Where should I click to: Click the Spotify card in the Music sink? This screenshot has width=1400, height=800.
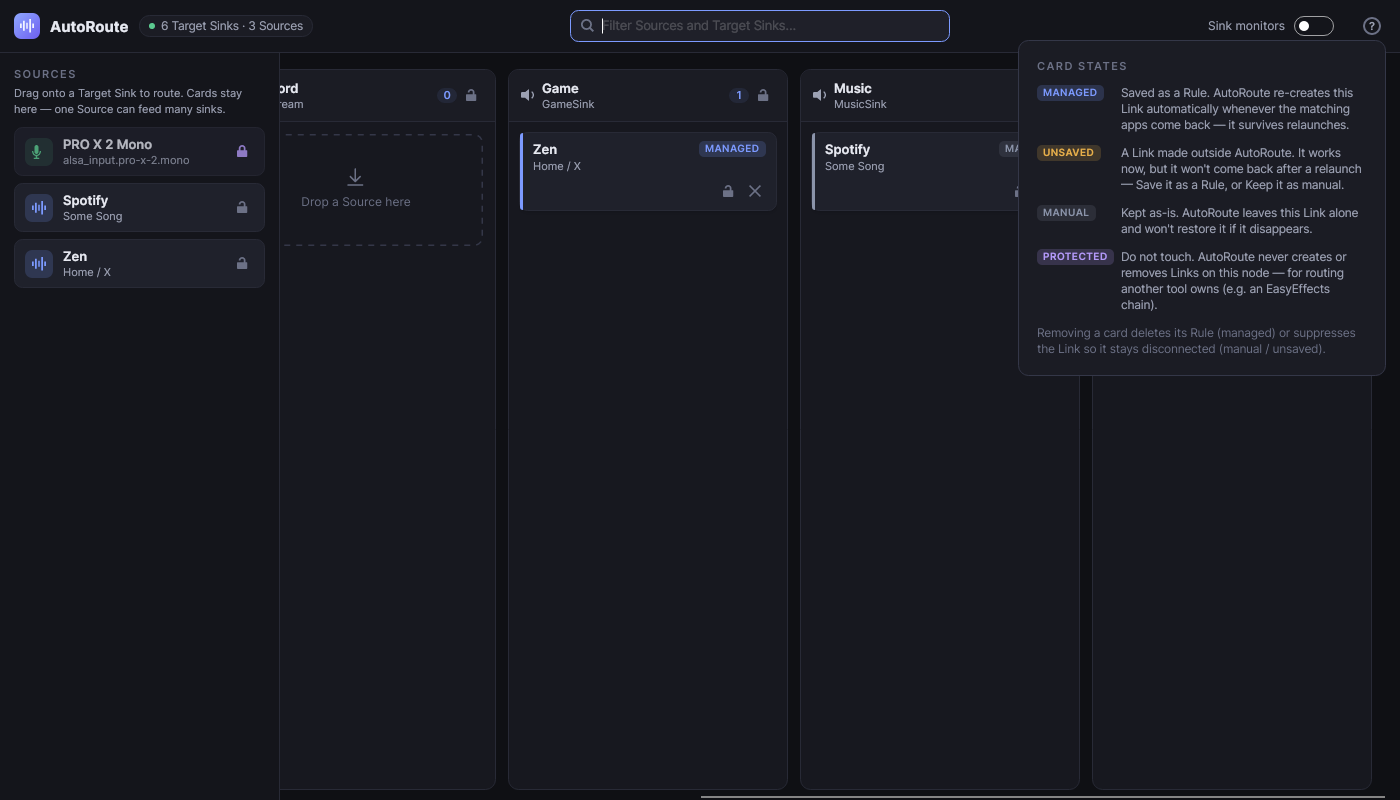[x=915, y=172]
